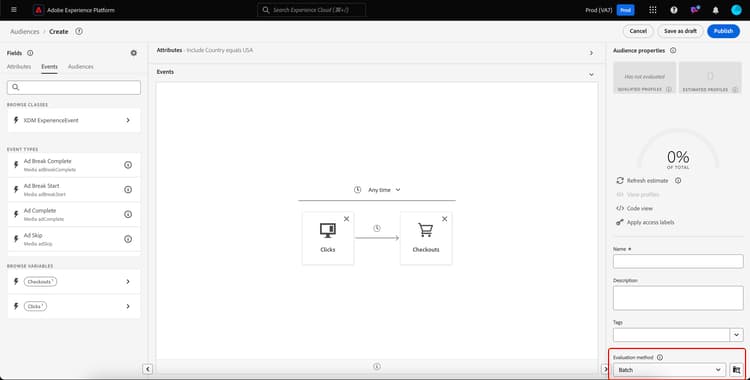Select the Ad Complete event type
Viewport: 750px width, 380px height.
(74, 214)
